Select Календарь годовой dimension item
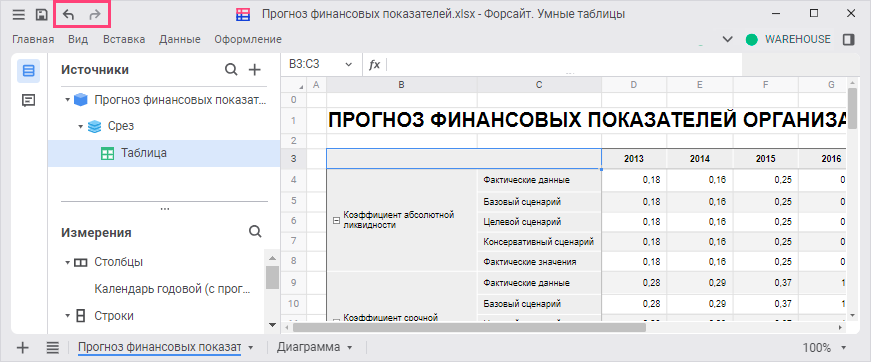 click(x=173, y=289)
